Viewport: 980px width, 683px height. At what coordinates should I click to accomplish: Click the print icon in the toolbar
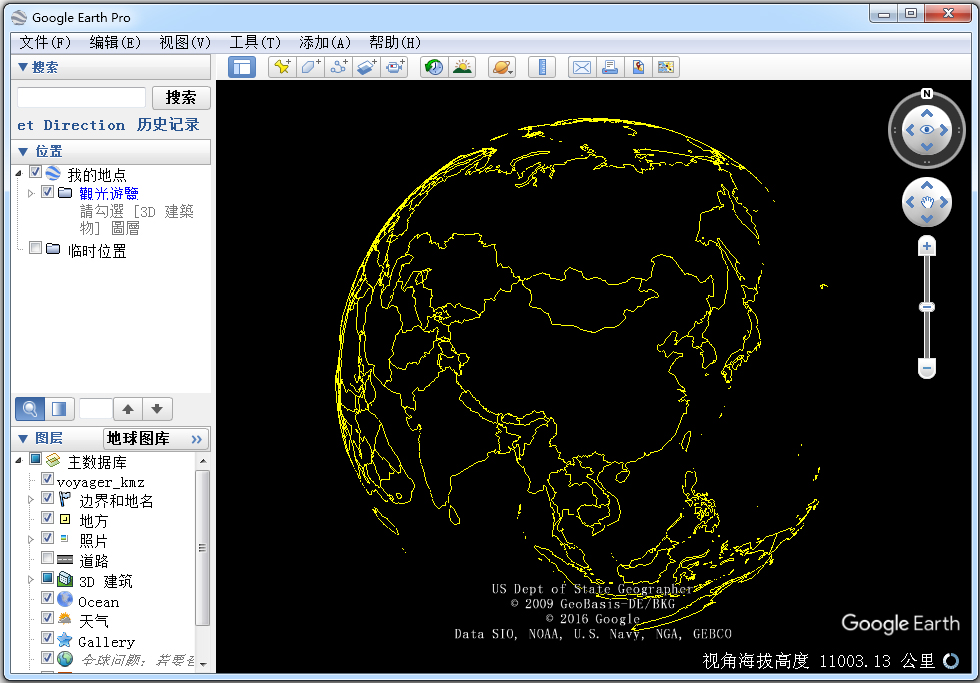(610, 67)
